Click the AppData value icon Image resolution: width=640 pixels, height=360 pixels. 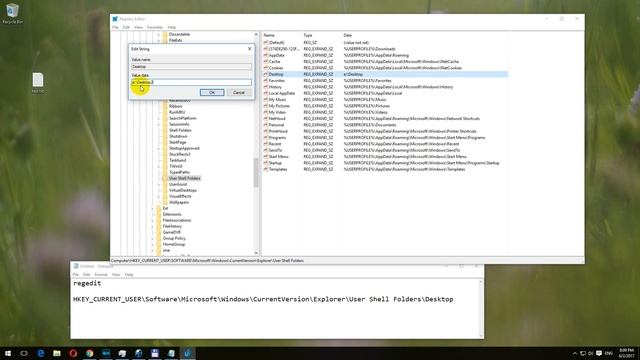point(266,55)
